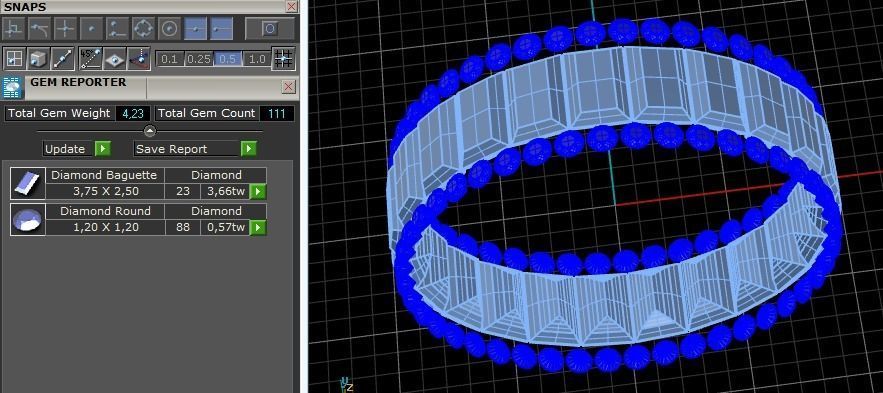Viewport: 883px width, 393px height.
Task: Close the Gem Reporter panel
Action: (288, 86)
